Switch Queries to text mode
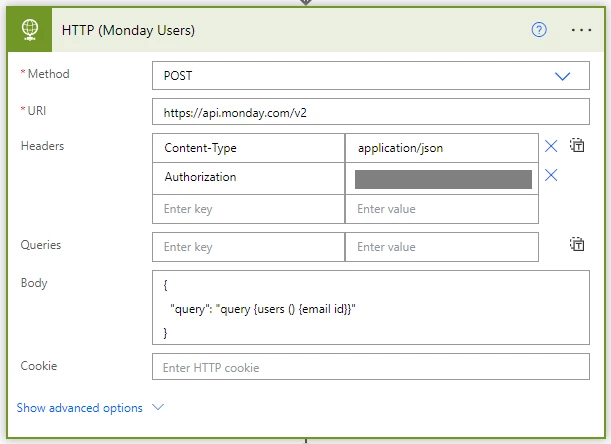 [577, 244]
